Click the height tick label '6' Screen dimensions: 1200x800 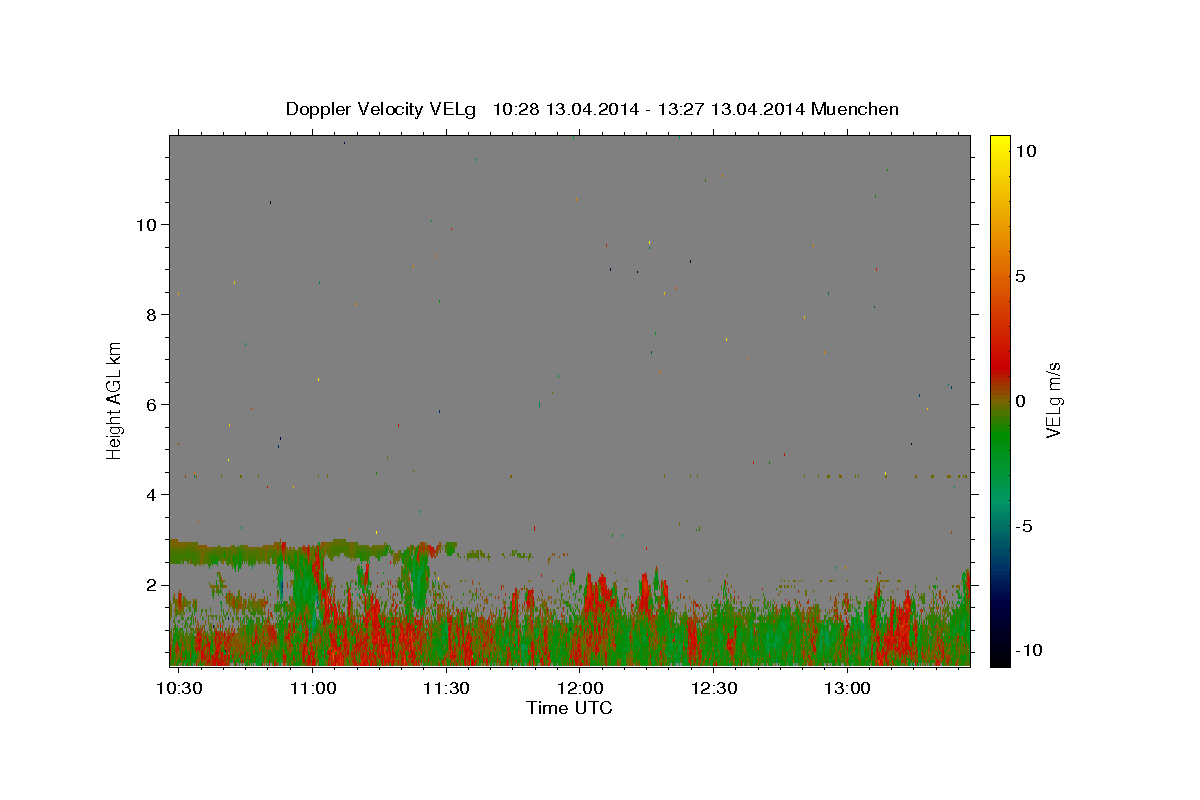click(151, 405)
